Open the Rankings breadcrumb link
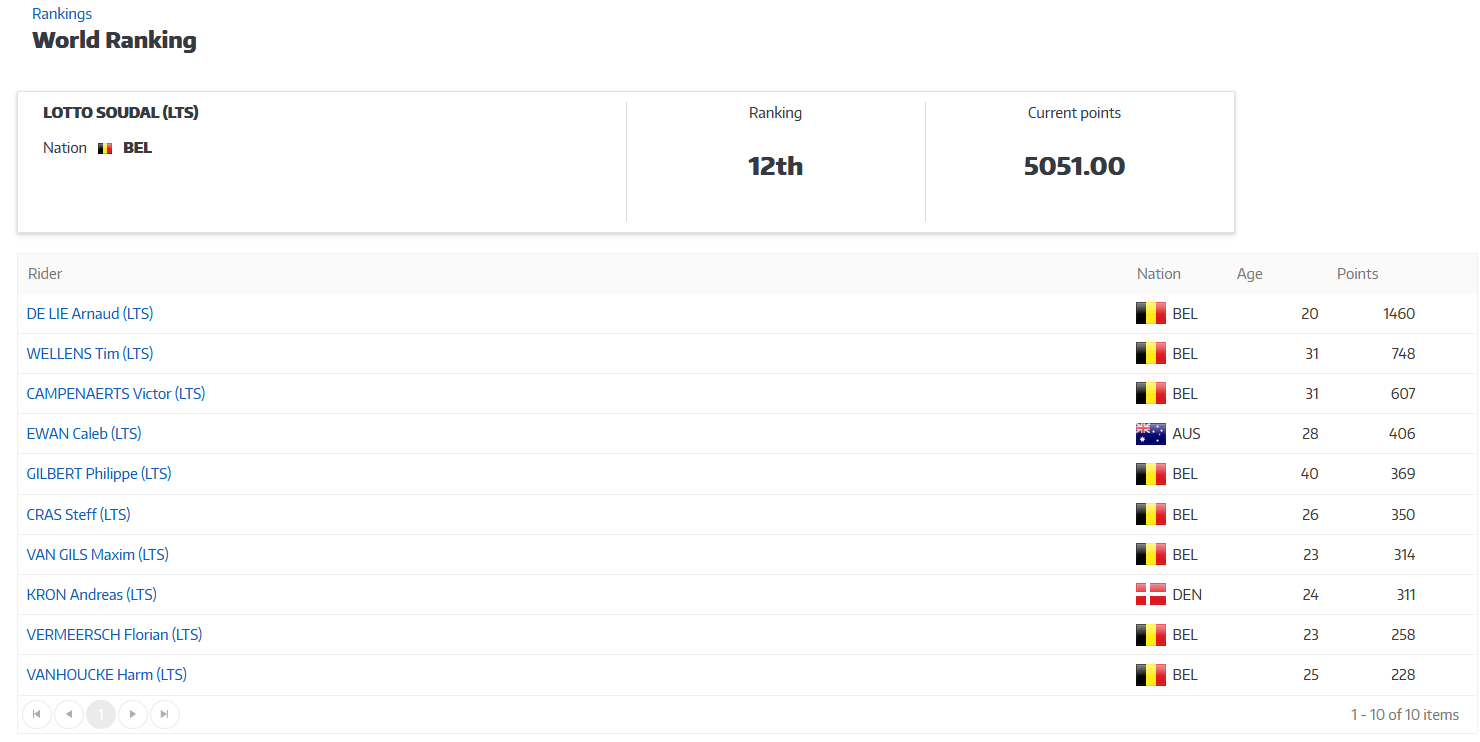Viewport: 1480px width, 742px height. tap(62, 14)
